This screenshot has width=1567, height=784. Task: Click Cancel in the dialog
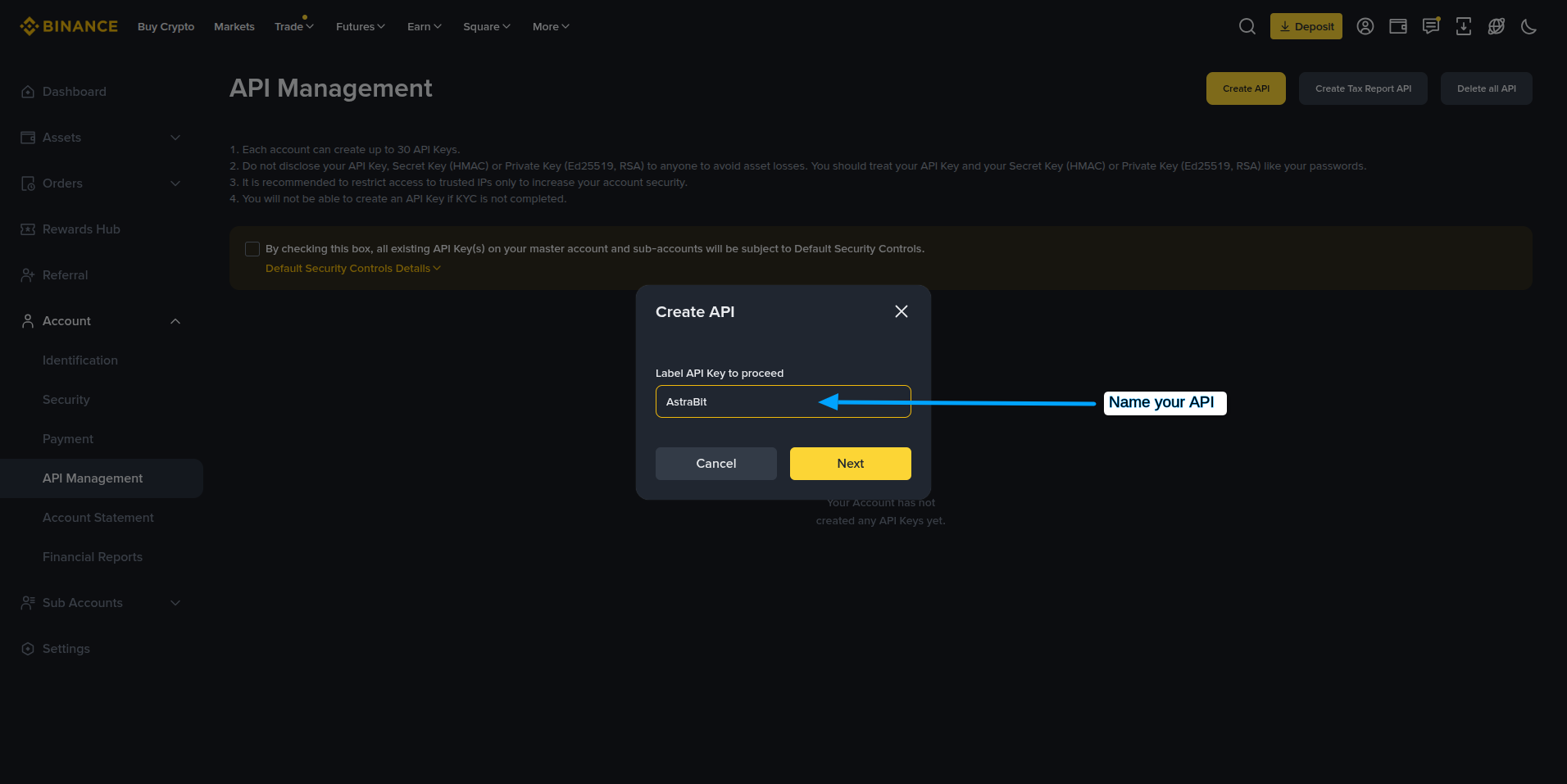coord(716,464)
